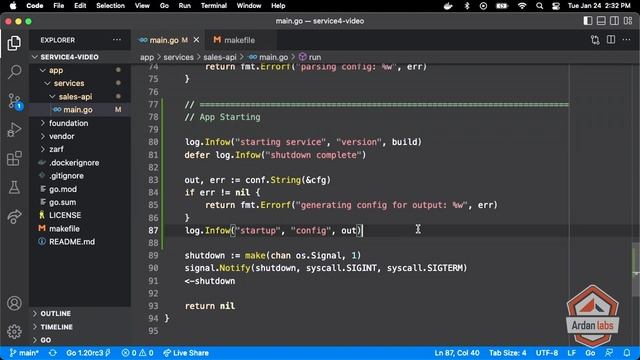The width and height of the screenshot is (640, 360).
Task: Change the LF end of line sequence
Action: (571, 353)
